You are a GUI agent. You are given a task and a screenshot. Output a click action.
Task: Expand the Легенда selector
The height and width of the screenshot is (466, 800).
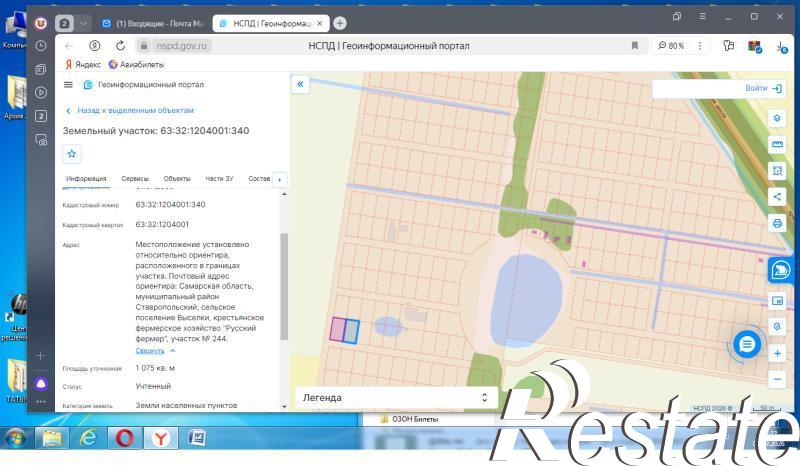click(395, 398)
